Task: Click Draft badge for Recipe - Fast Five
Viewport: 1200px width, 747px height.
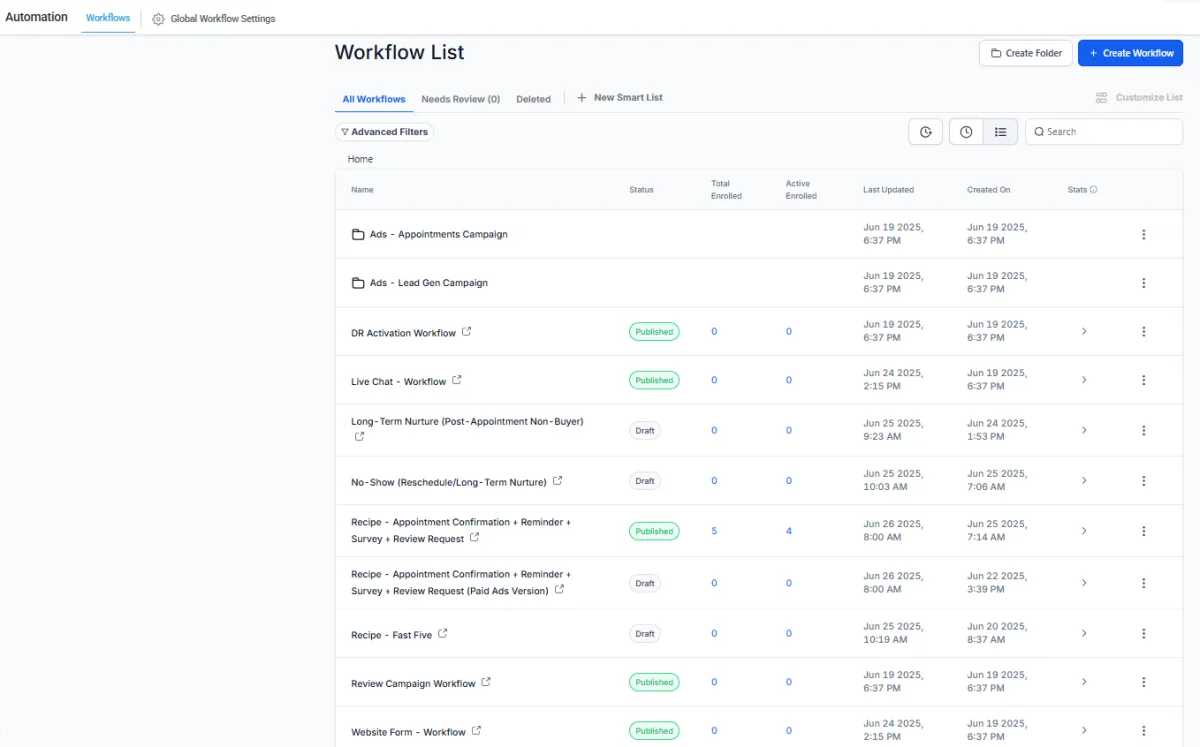Action: [645, 634]
